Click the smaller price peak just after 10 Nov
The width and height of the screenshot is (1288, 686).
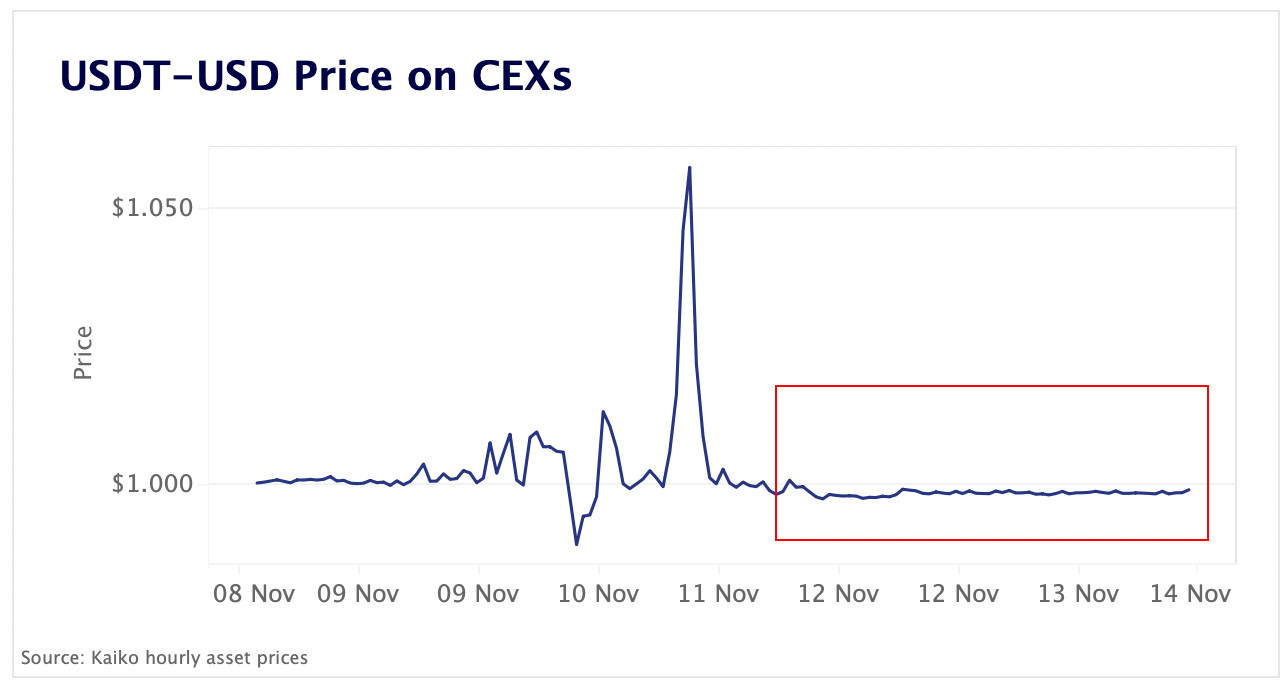(x=603, y=411)
